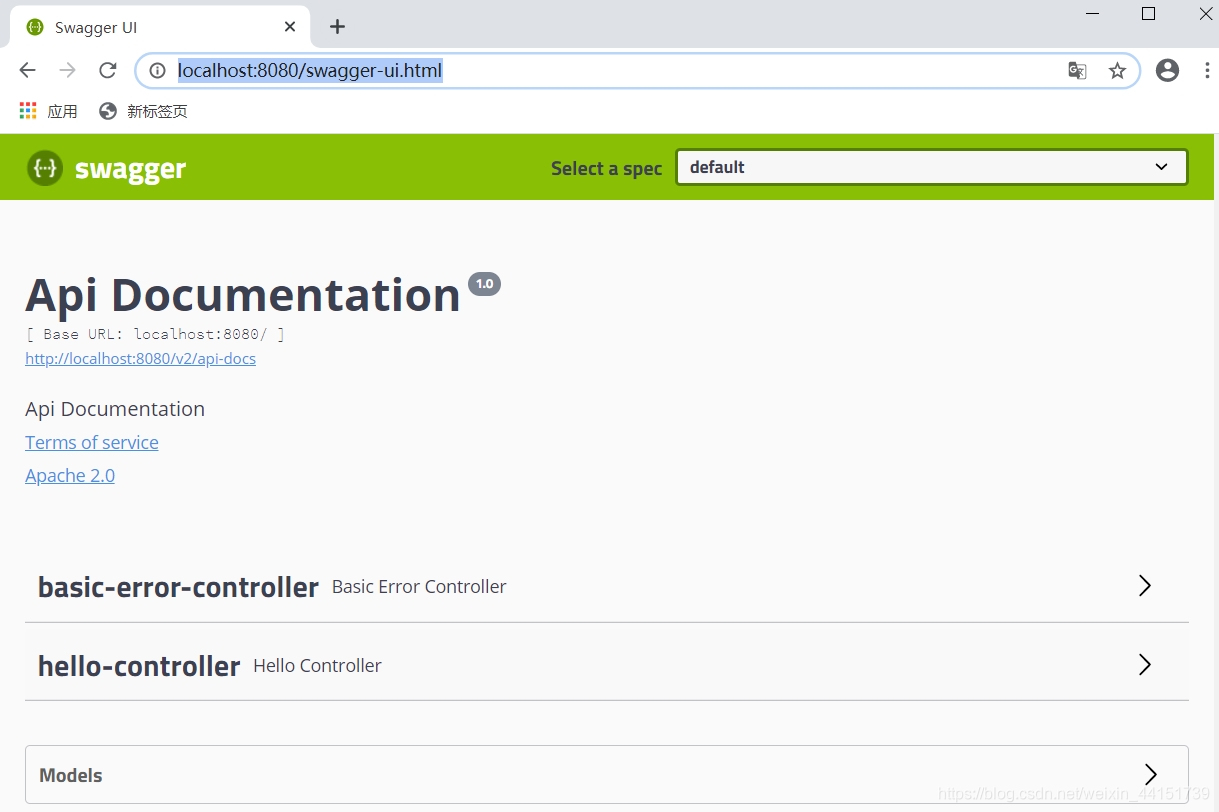
Task: Select the Swagger UI tab
Action: point(160,27)
